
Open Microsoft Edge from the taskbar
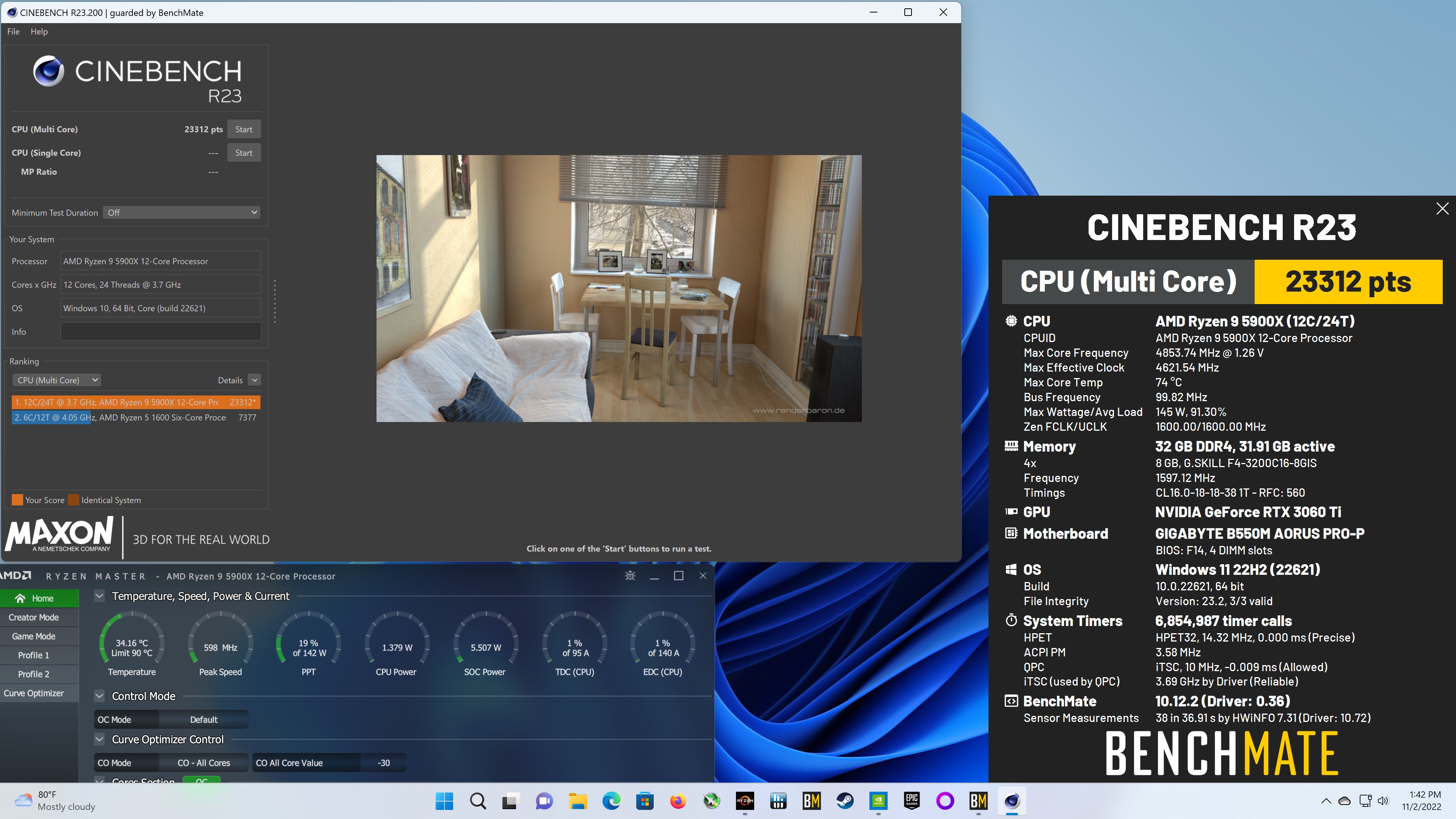click(x=611, y=801)
